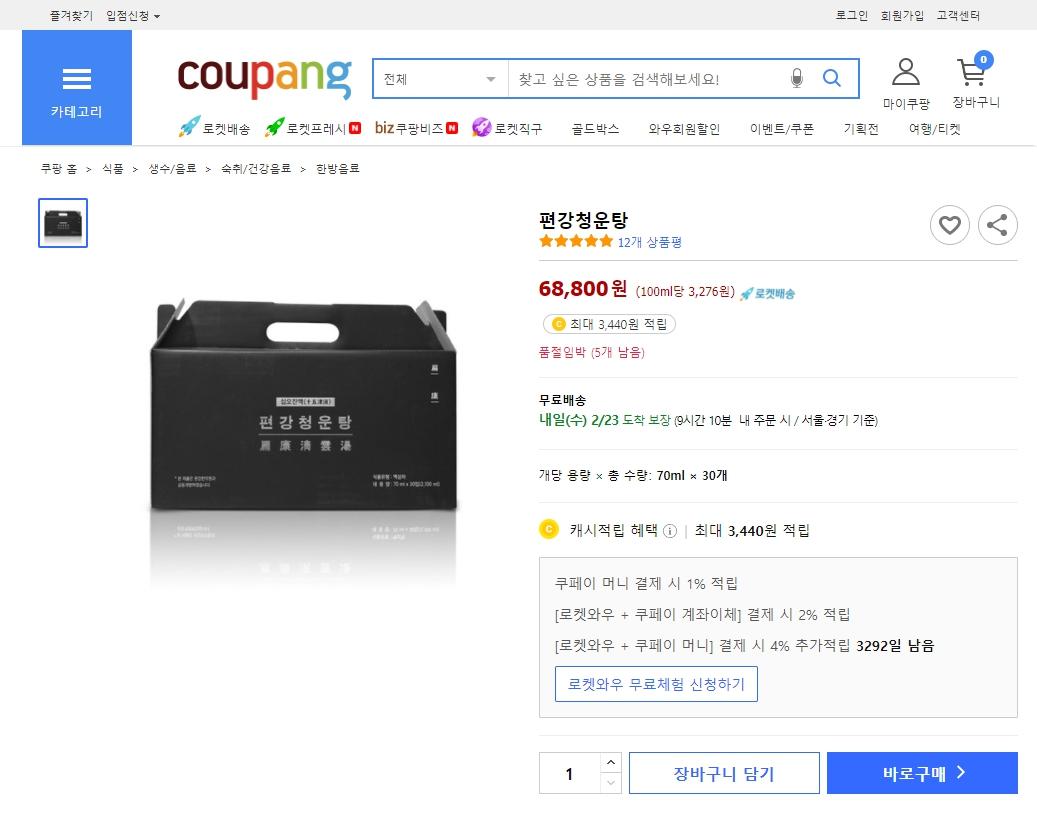Open the 로켓배송 menu item

[x=215, y=129]
